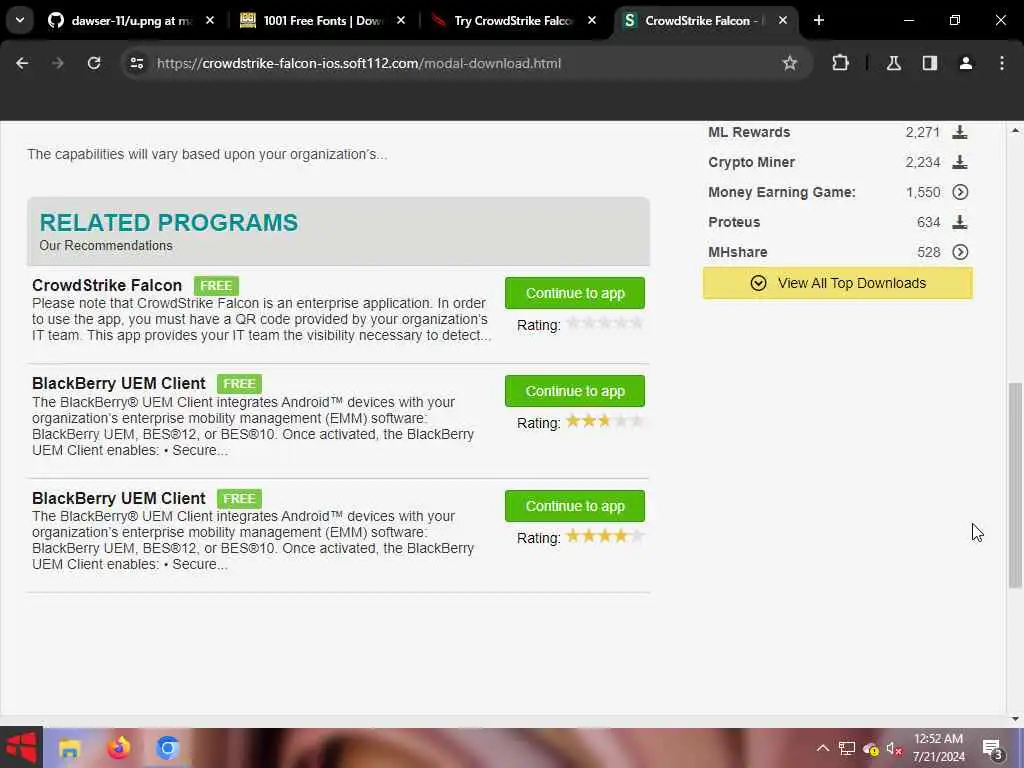Switch to the Try CrowdStrike Falcon tab
Image resolution: width=1024 pixels, height=768 pixels.
click(x=513, y=21)
